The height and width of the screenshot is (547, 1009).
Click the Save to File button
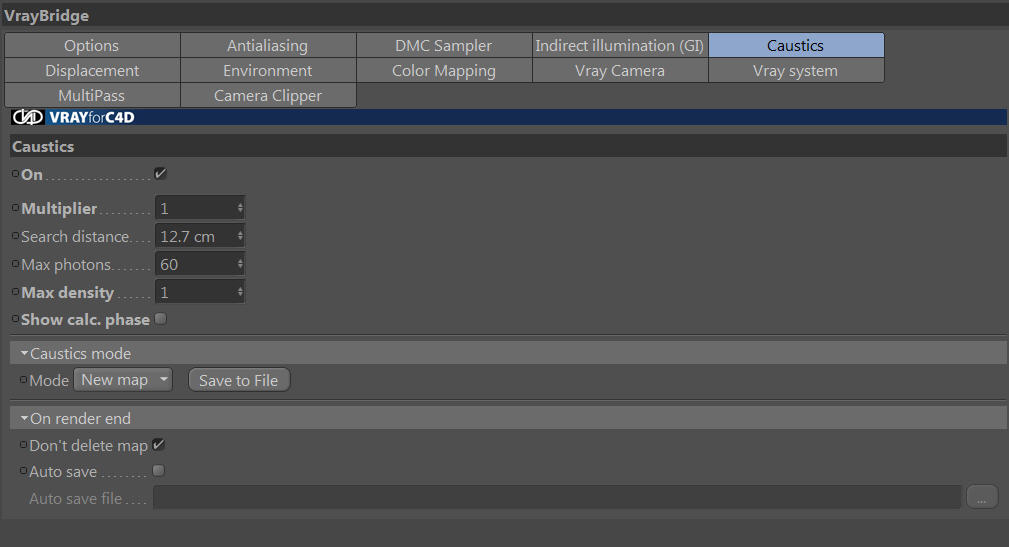[x=239, y=380]
